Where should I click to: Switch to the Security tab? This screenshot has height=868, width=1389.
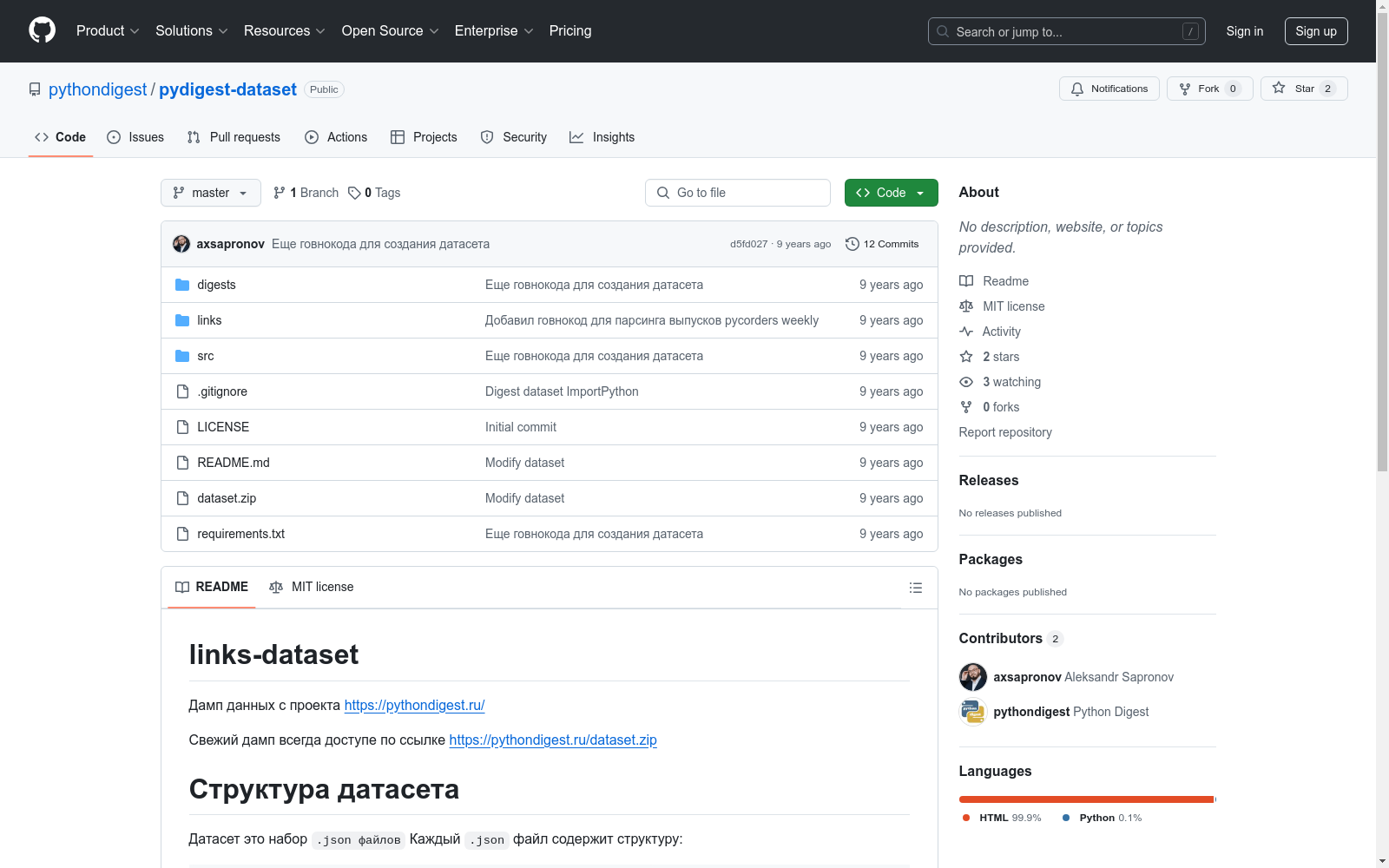tap(514, 137)
